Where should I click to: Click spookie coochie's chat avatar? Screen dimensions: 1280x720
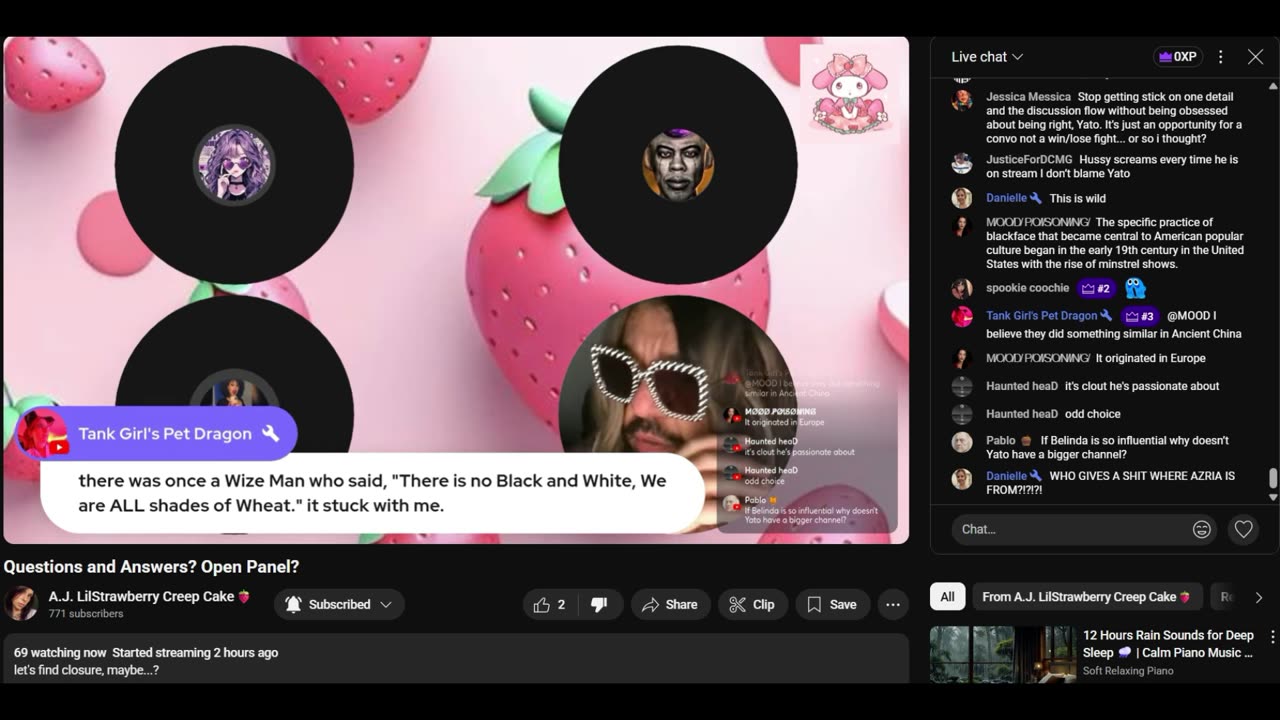[x=962, y=289]
